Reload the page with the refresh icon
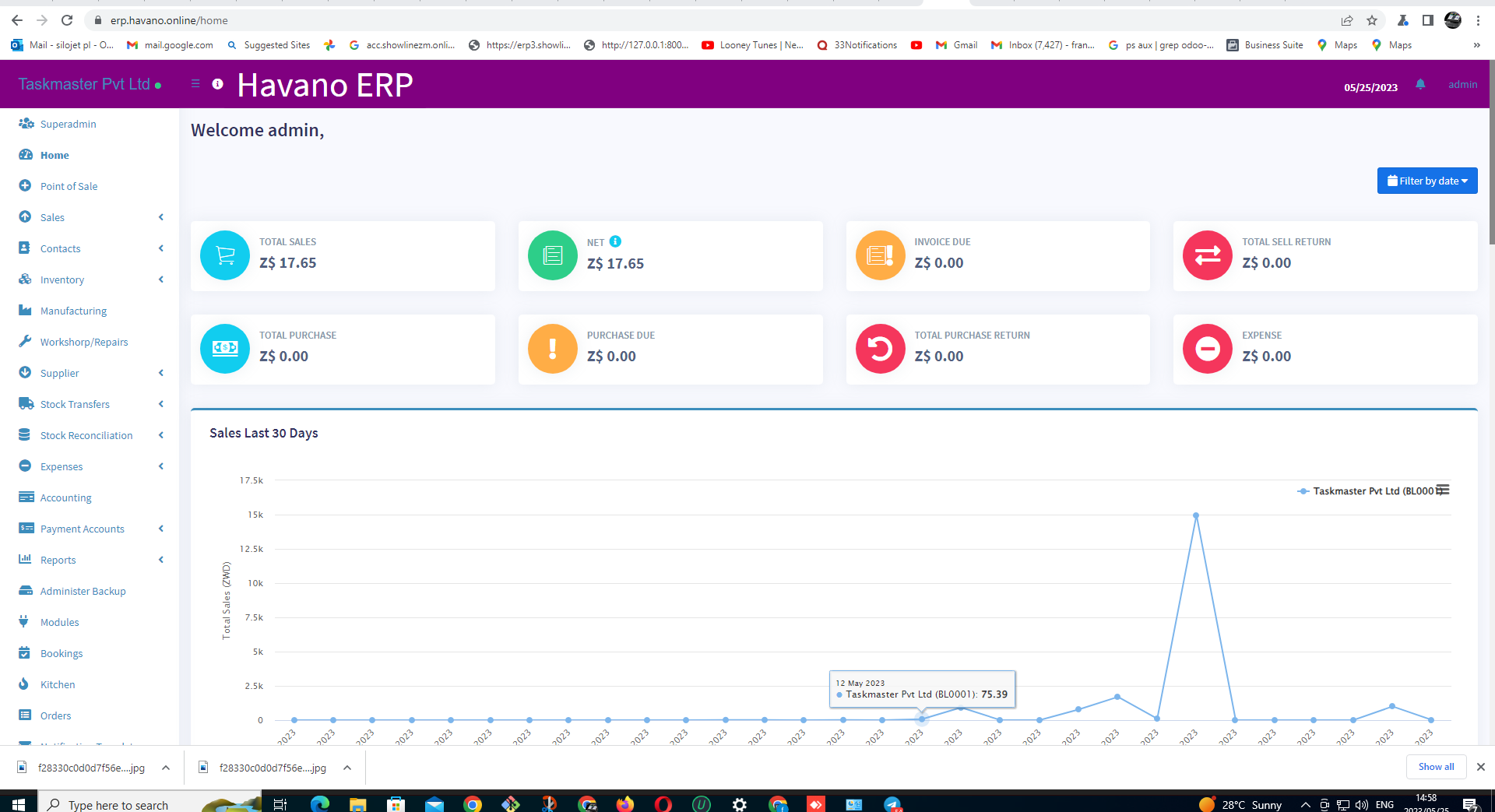1495x812 pixels. pyautogui.click(x=67, y=20)
